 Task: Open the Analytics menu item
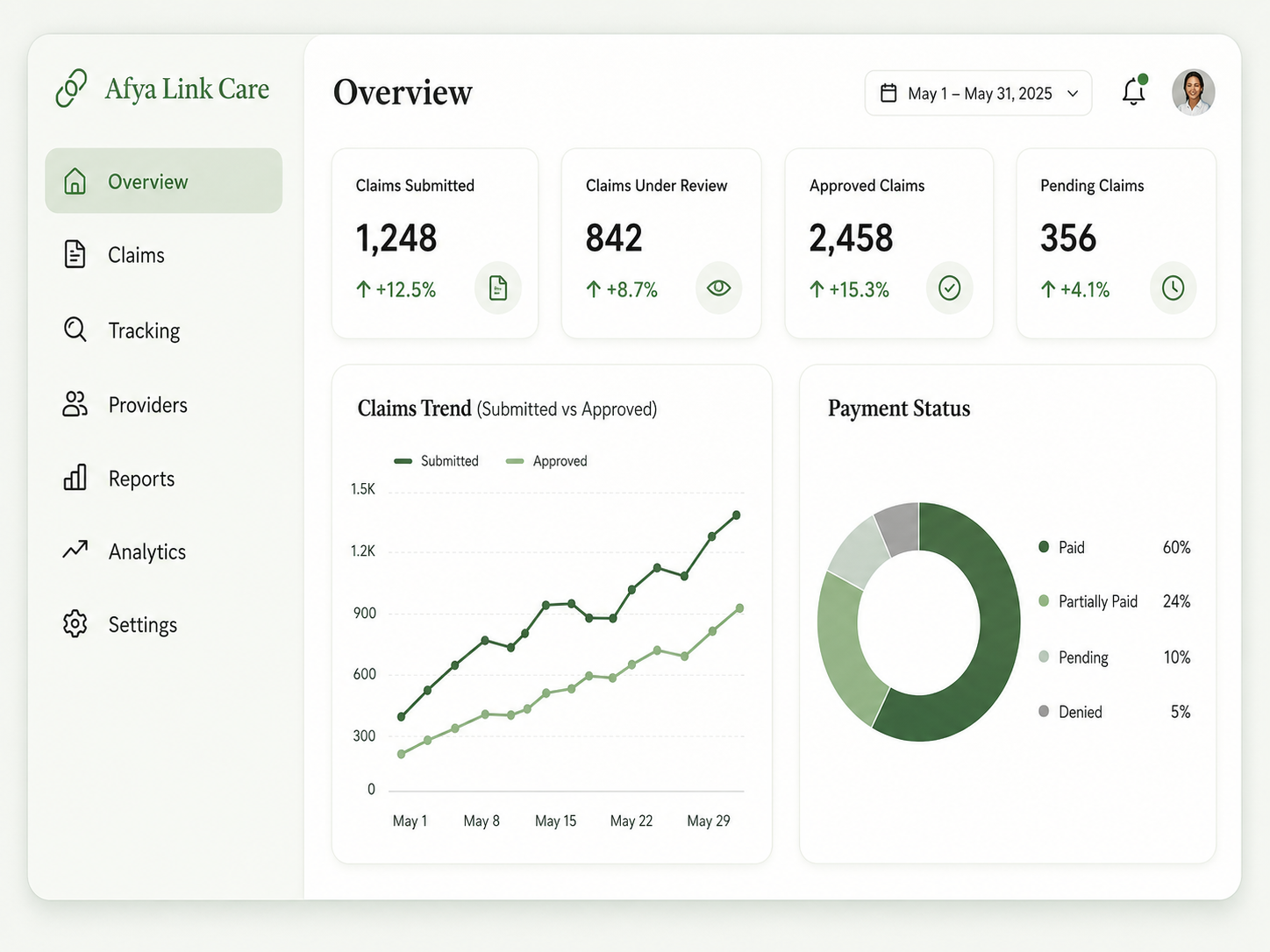click(164, 551)
